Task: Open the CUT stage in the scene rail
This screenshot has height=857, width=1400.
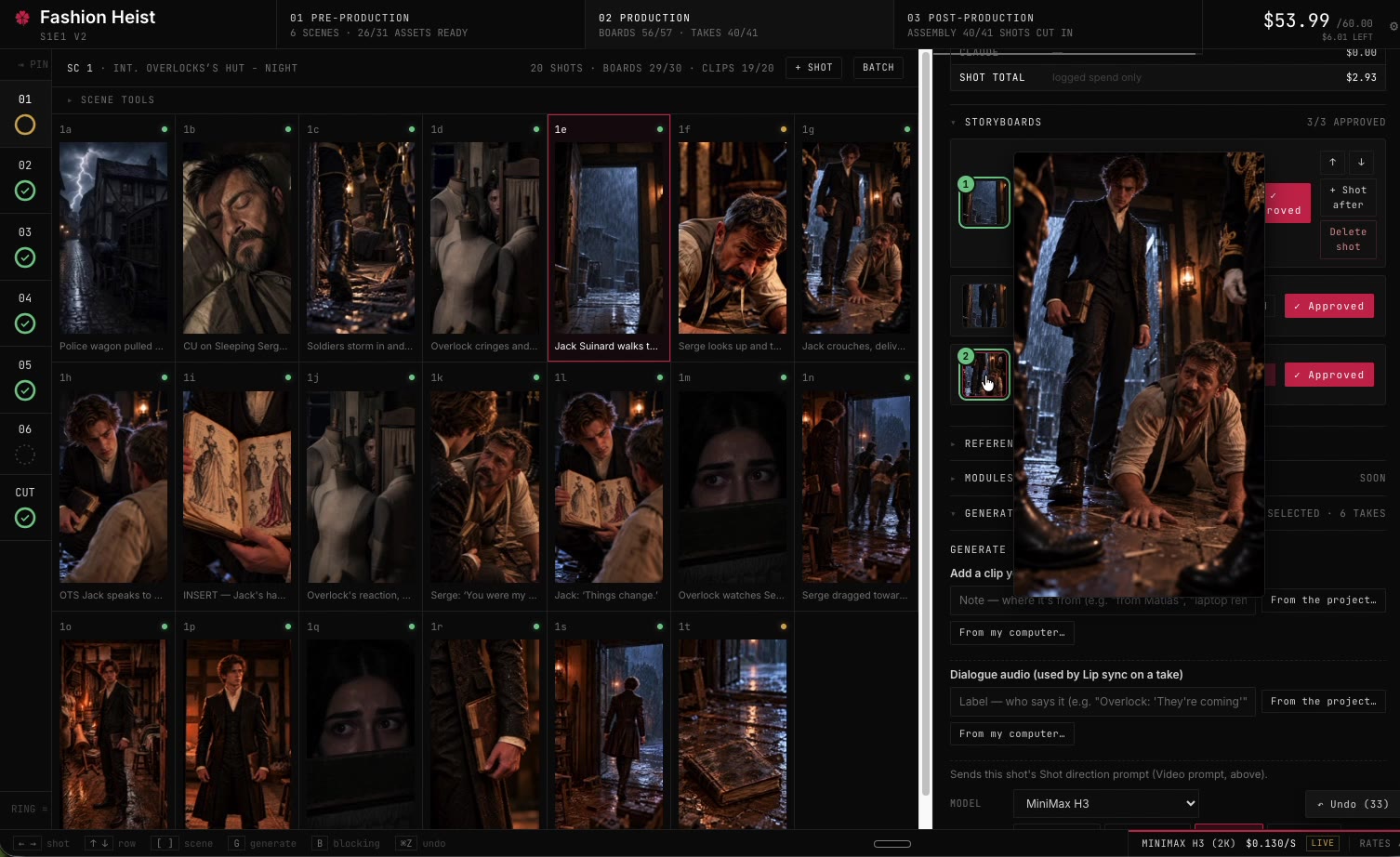Action: tap(25, 507)
